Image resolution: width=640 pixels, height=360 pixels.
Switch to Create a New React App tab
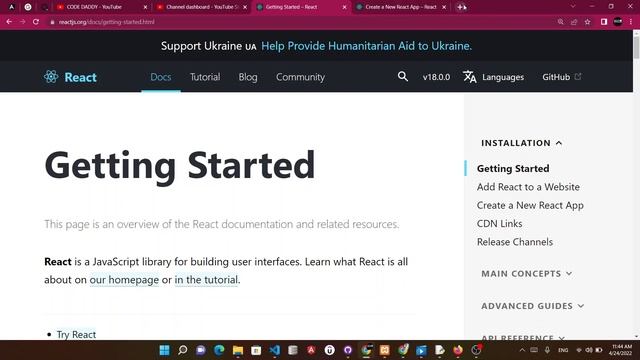pyautogui.click(x=401, y=7)
